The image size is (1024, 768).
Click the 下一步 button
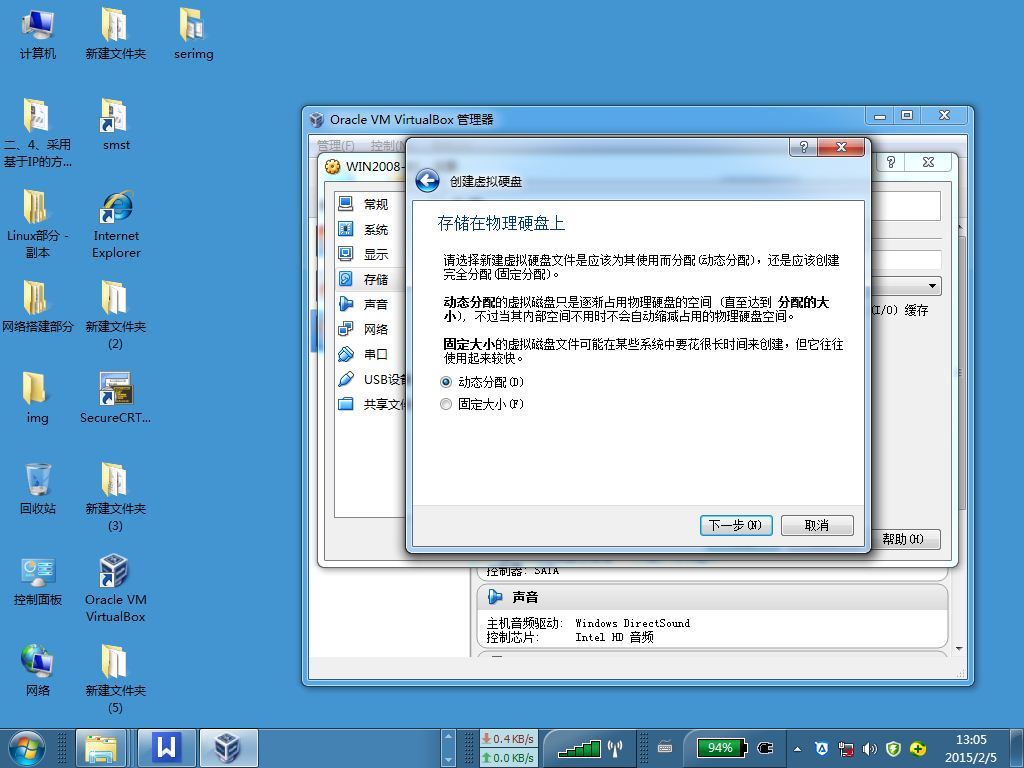tap(736, 525)
